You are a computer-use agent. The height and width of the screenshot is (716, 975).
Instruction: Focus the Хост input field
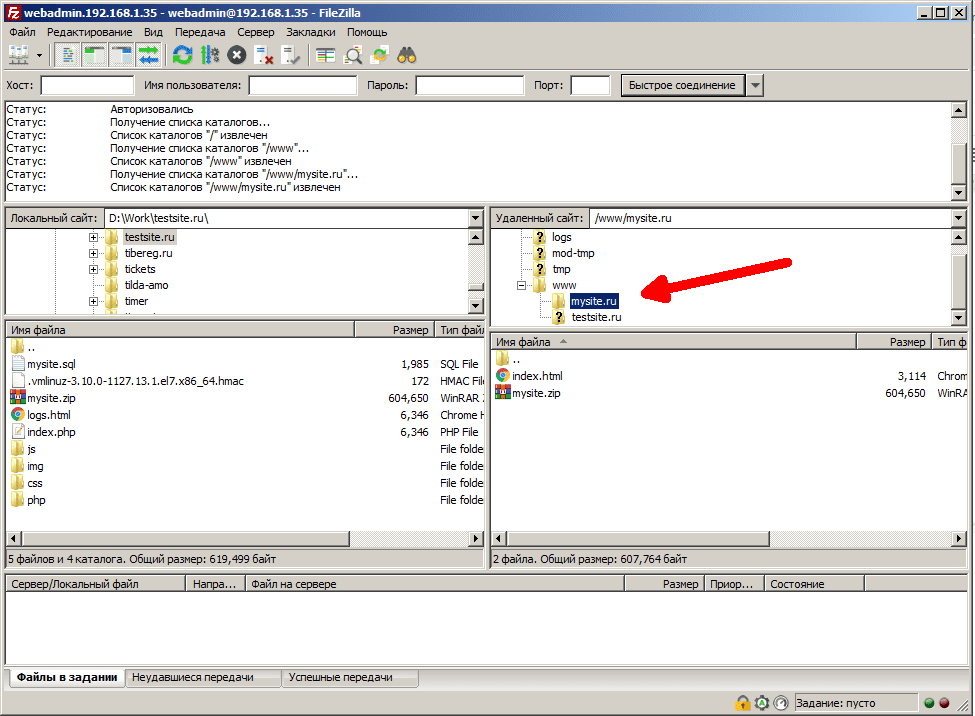point(87,85)
